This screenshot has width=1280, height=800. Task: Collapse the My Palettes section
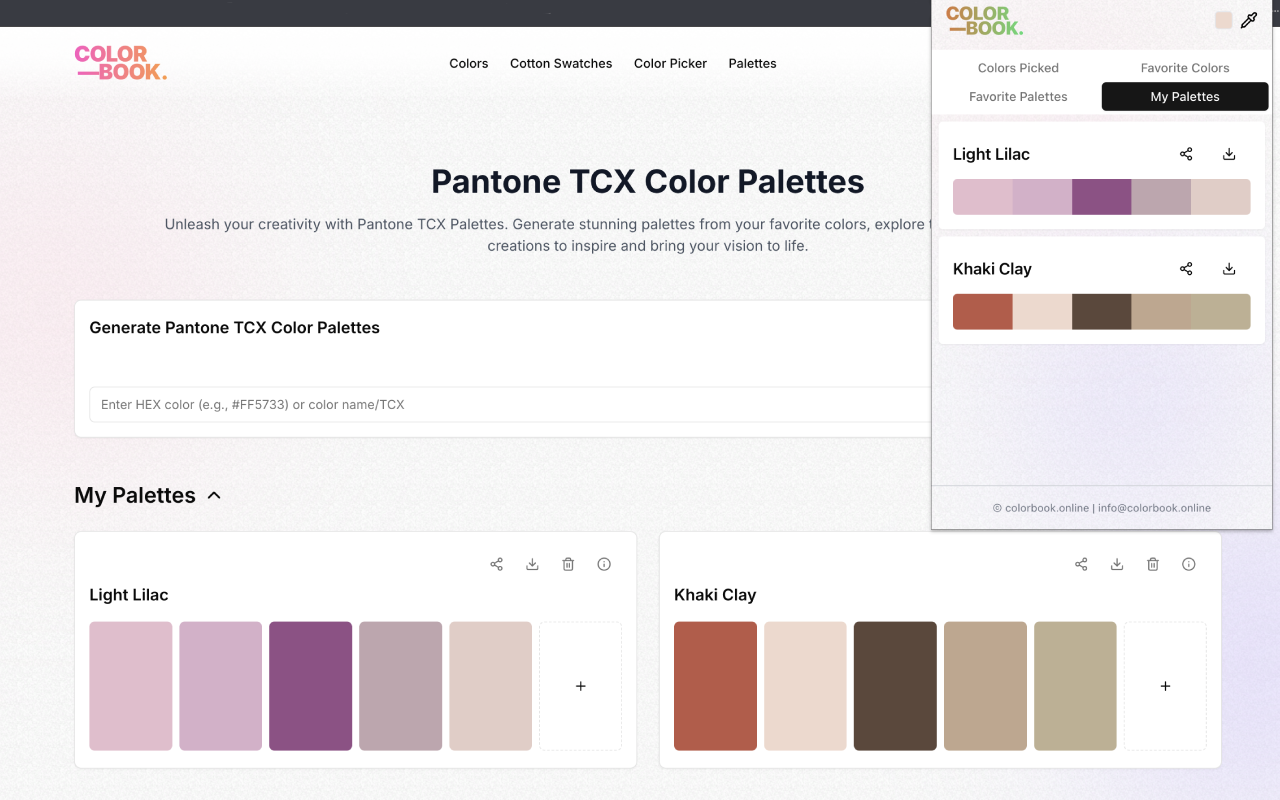(214, 496)
